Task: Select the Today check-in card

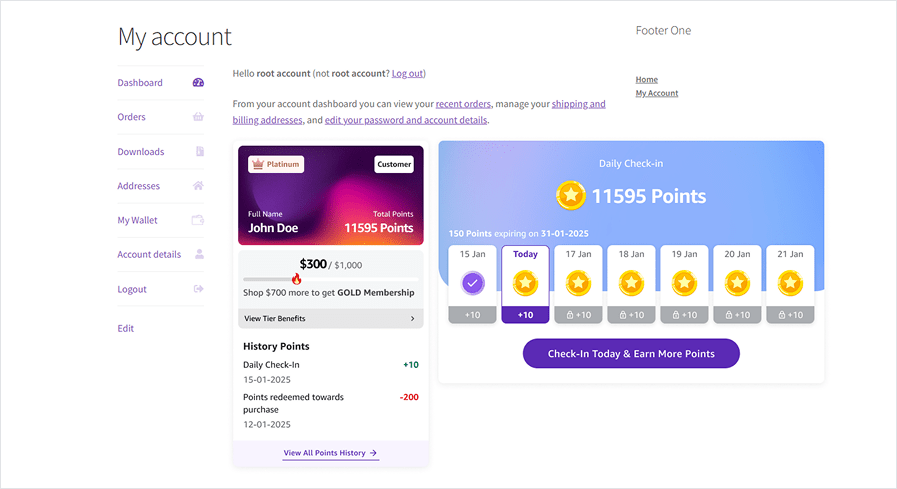Action: coord(525,284)
